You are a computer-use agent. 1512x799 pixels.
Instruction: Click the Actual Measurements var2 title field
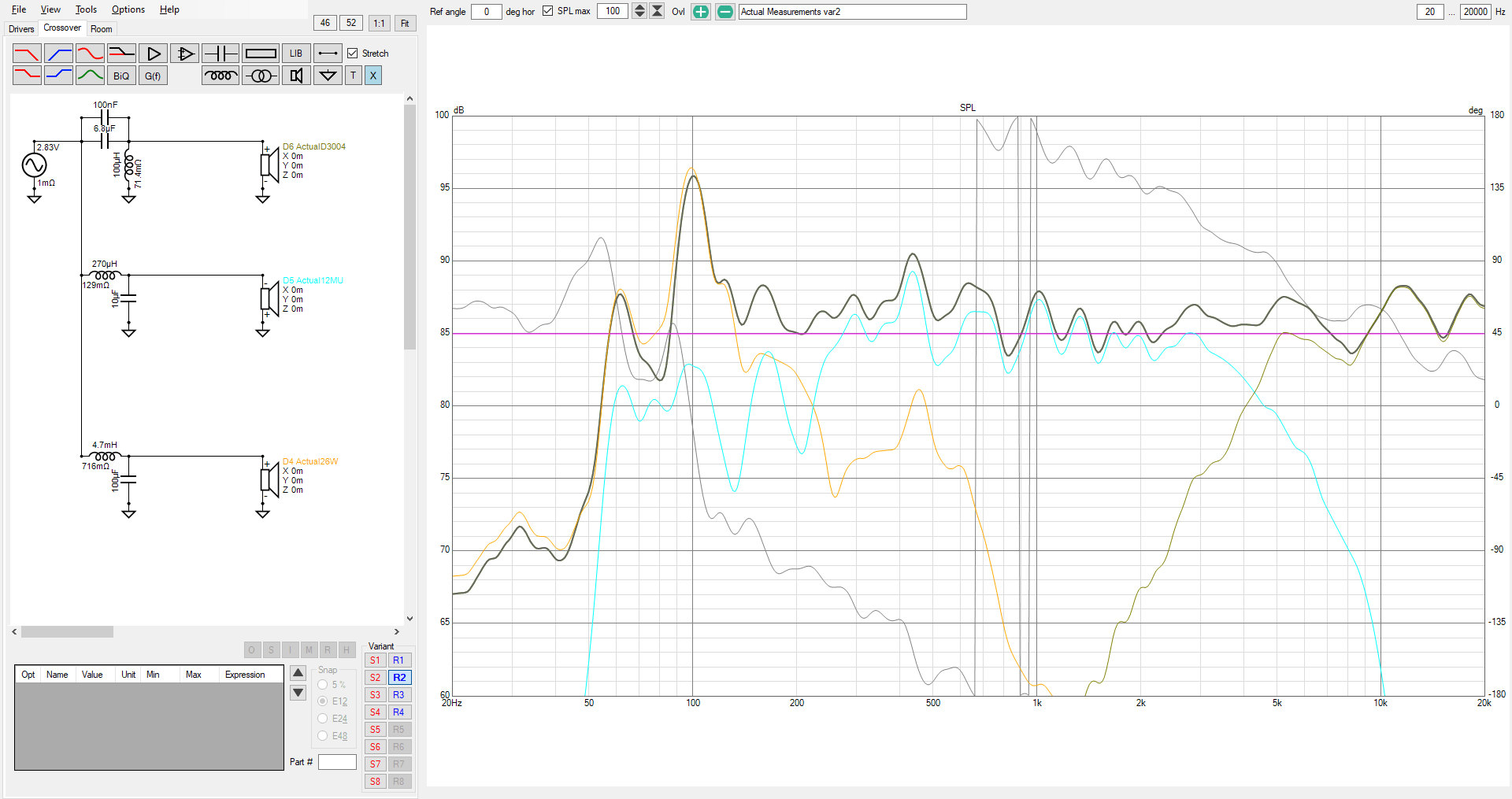[x=852, y=12]
